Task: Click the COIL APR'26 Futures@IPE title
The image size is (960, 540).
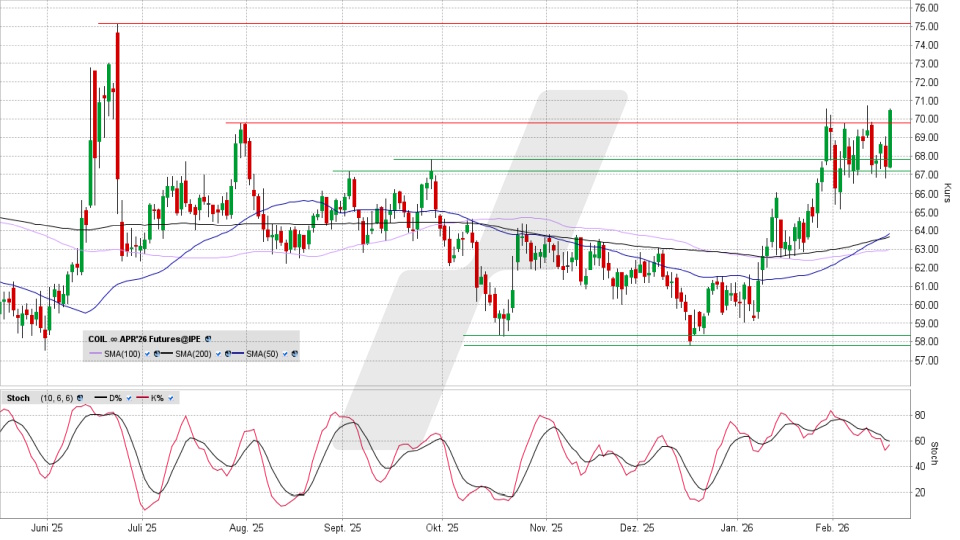Action: coord(144,339)
